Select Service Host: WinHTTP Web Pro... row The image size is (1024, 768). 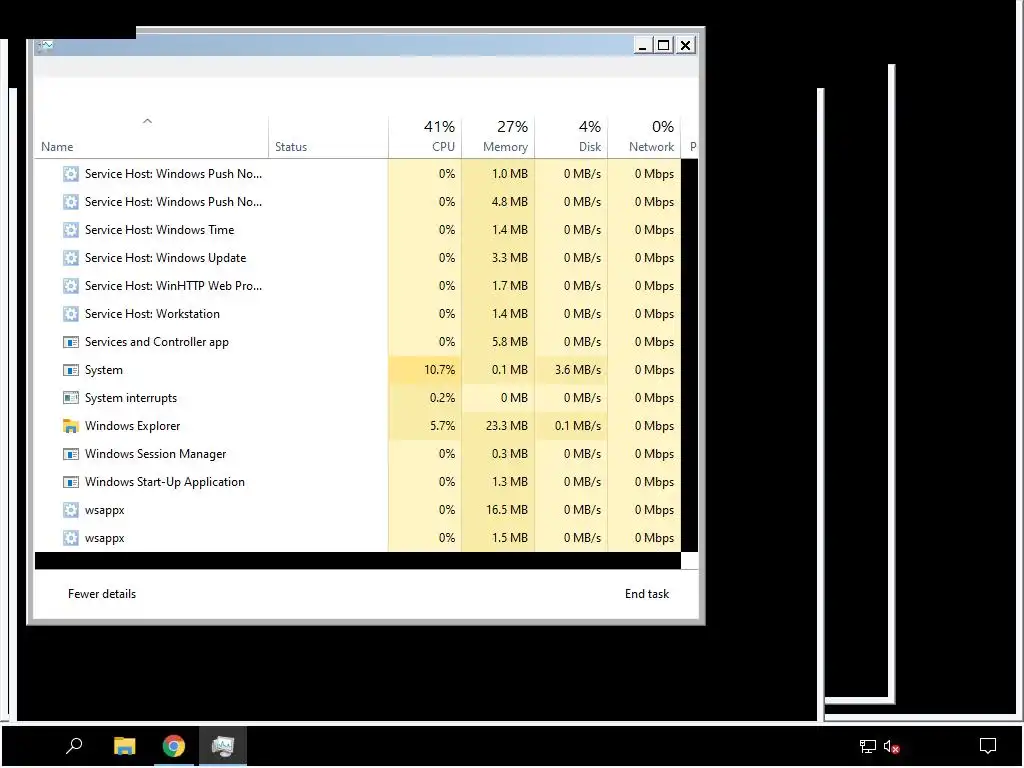(357, 286)
